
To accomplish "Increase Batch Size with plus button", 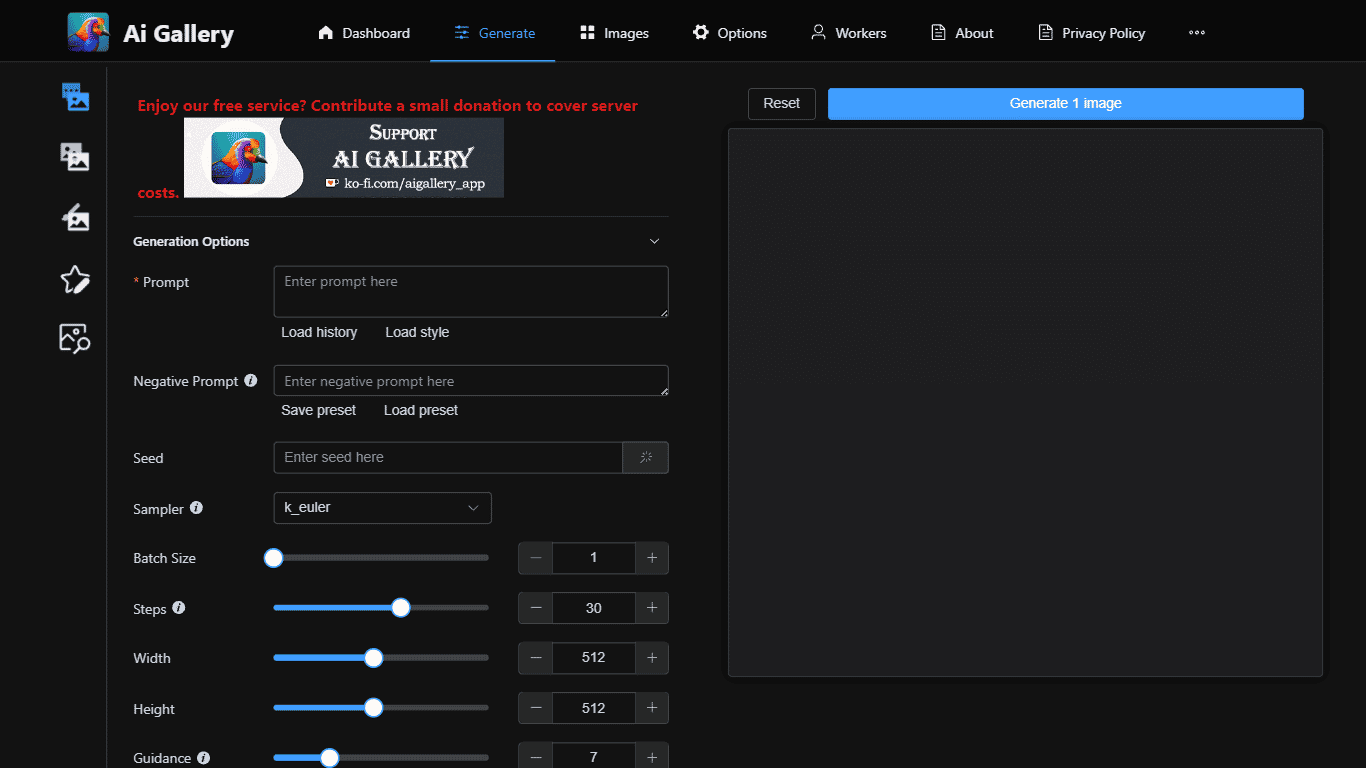I will tap(652, 558).
